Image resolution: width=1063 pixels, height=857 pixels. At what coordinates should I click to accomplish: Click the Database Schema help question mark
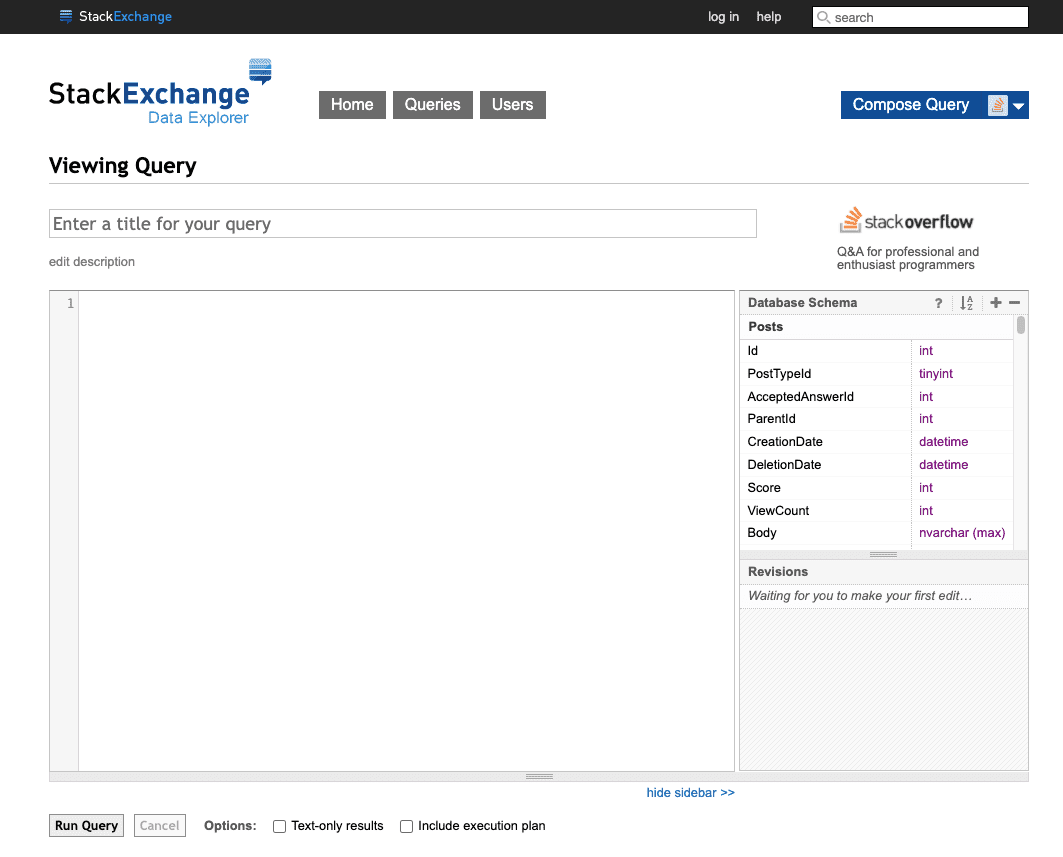coord(938,303)
